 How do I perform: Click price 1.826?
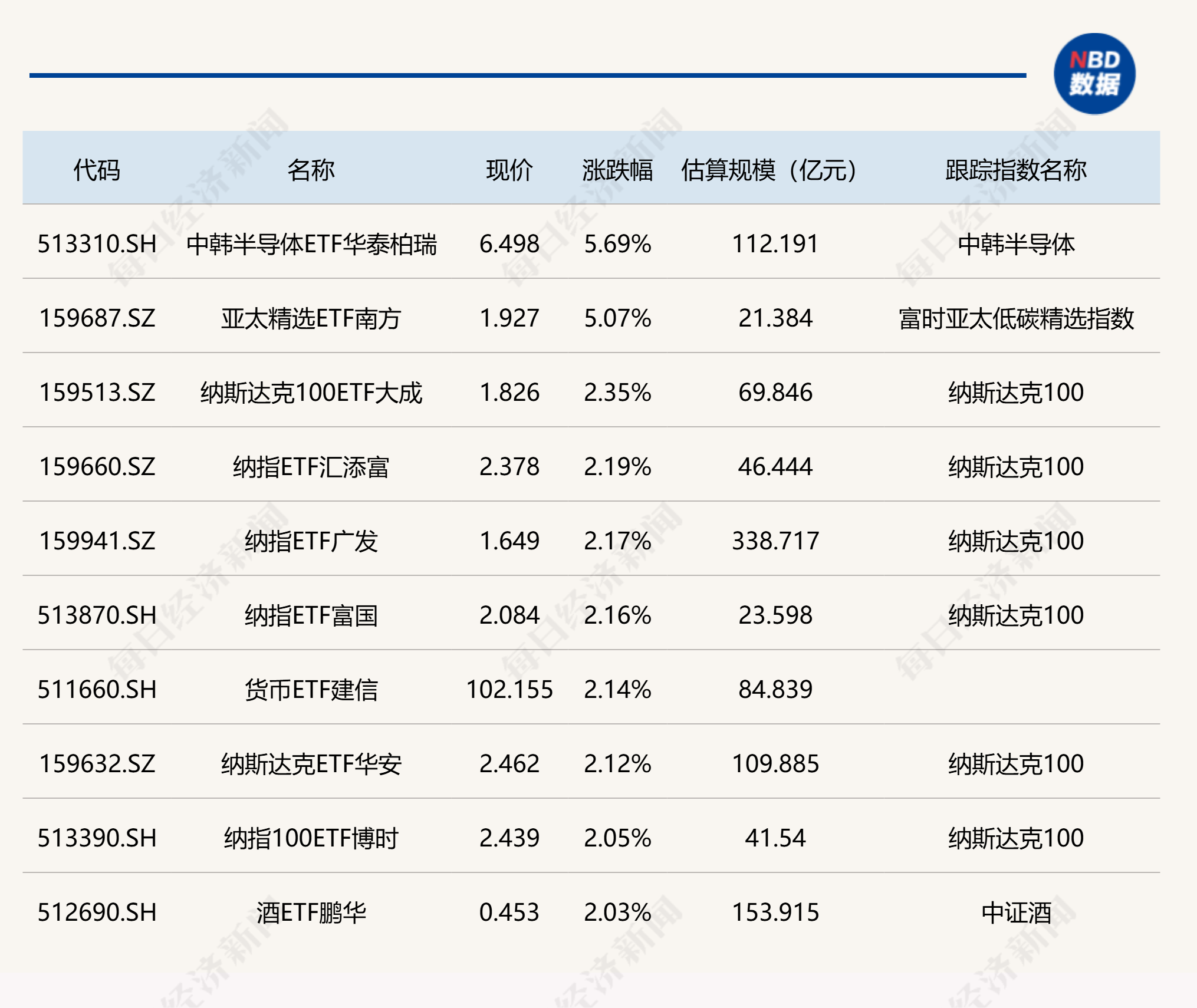point(509,393)
